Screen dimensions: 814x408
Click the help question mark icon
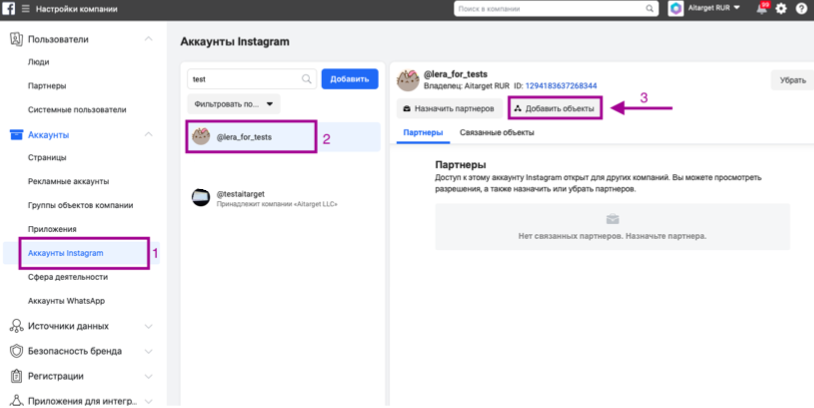(801, 9)
